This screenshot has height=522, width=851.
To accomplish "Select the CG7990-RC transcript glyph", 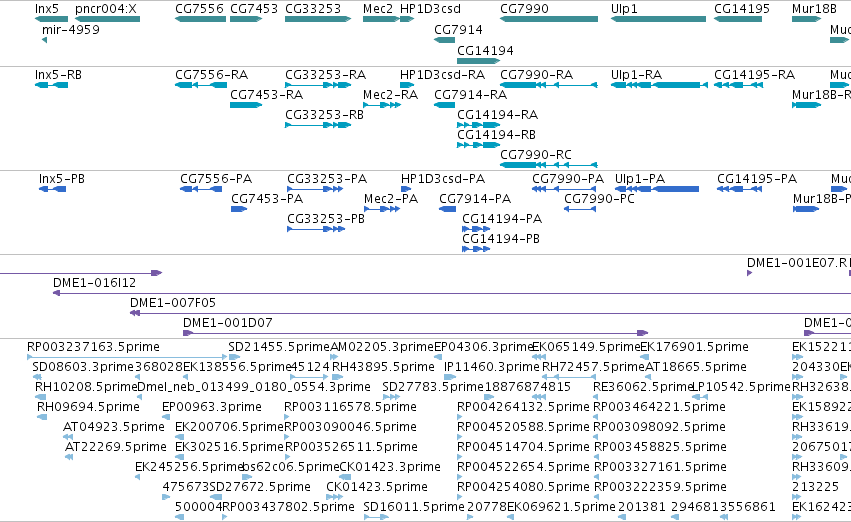I will (549, 165).
